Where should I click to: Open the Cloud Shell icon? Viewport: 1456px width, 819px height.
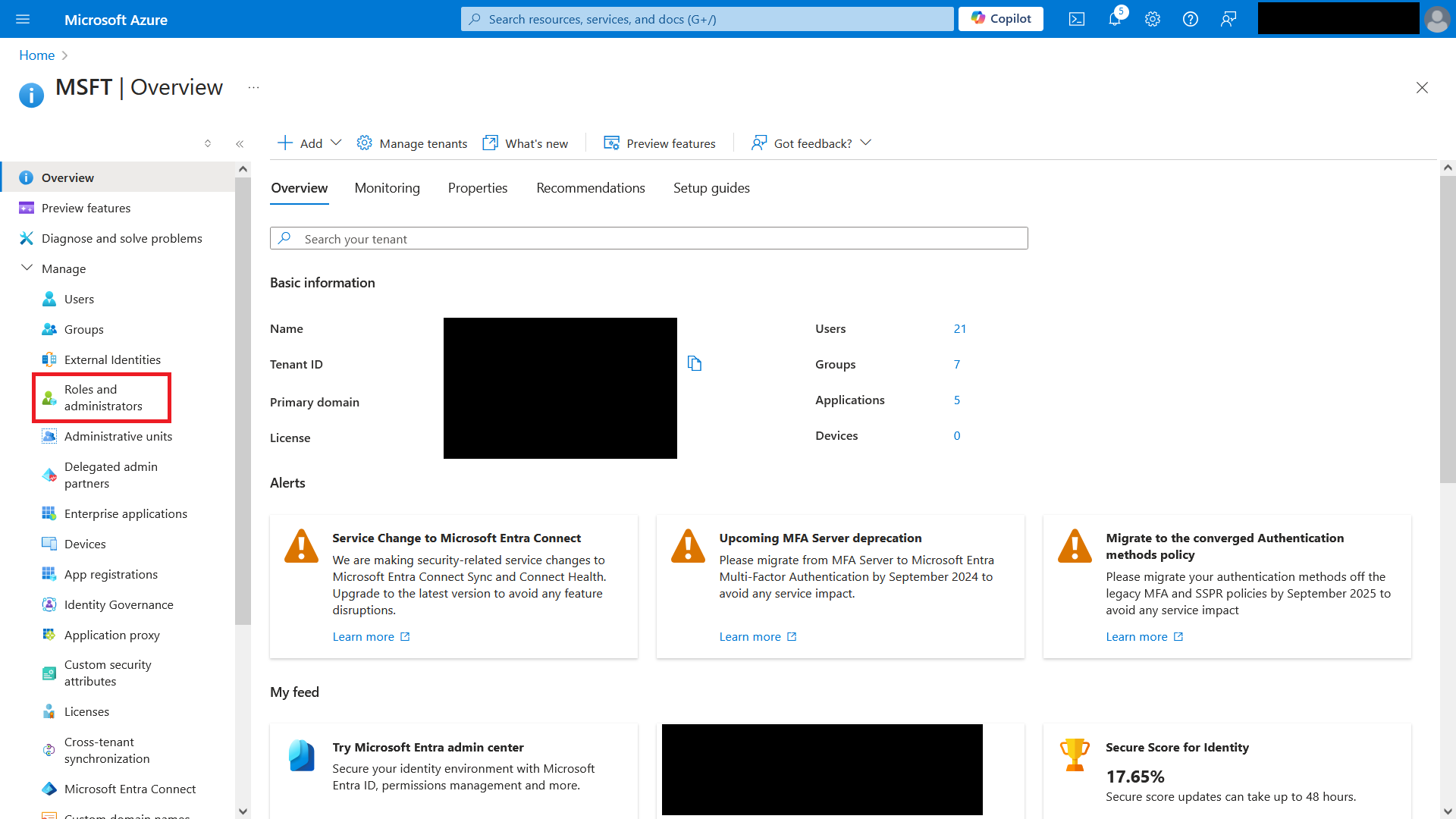(1077, 19)
